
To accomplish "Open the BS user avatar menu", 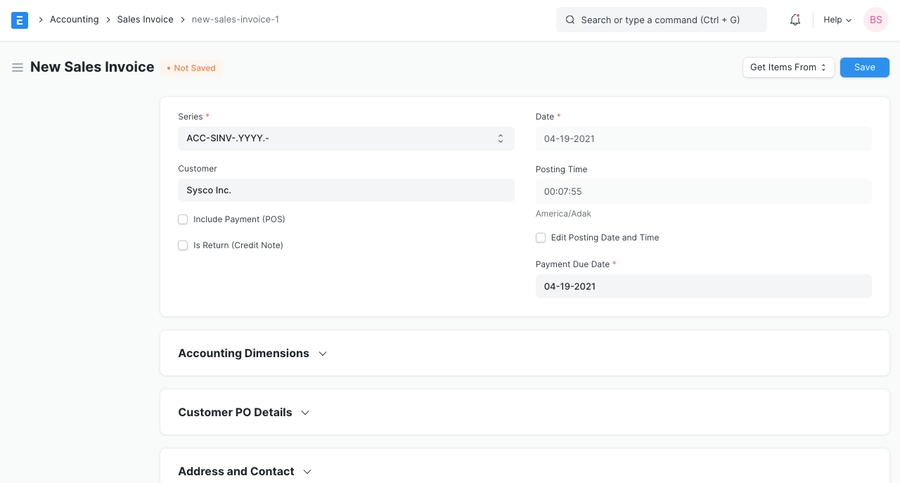I will [x=875, y=20].
